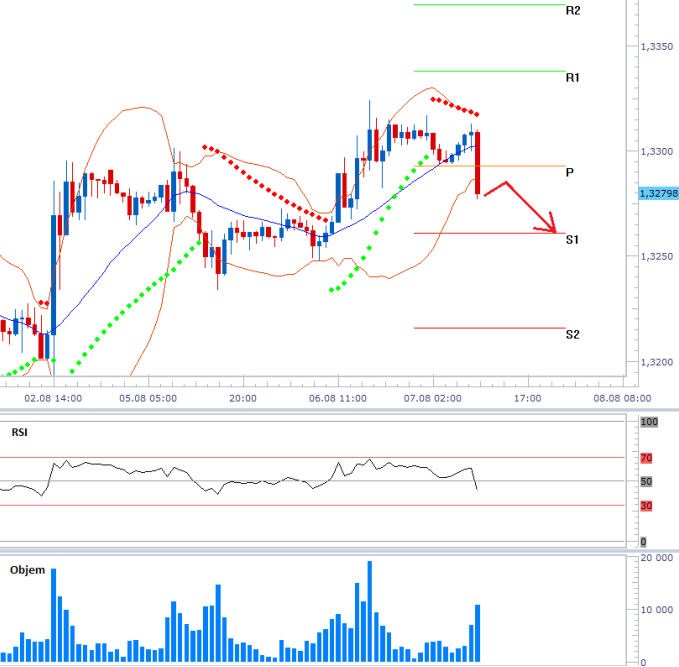Click the P pivot level label
The height and width of the screenshot is (667, 679).
(570, 172)
